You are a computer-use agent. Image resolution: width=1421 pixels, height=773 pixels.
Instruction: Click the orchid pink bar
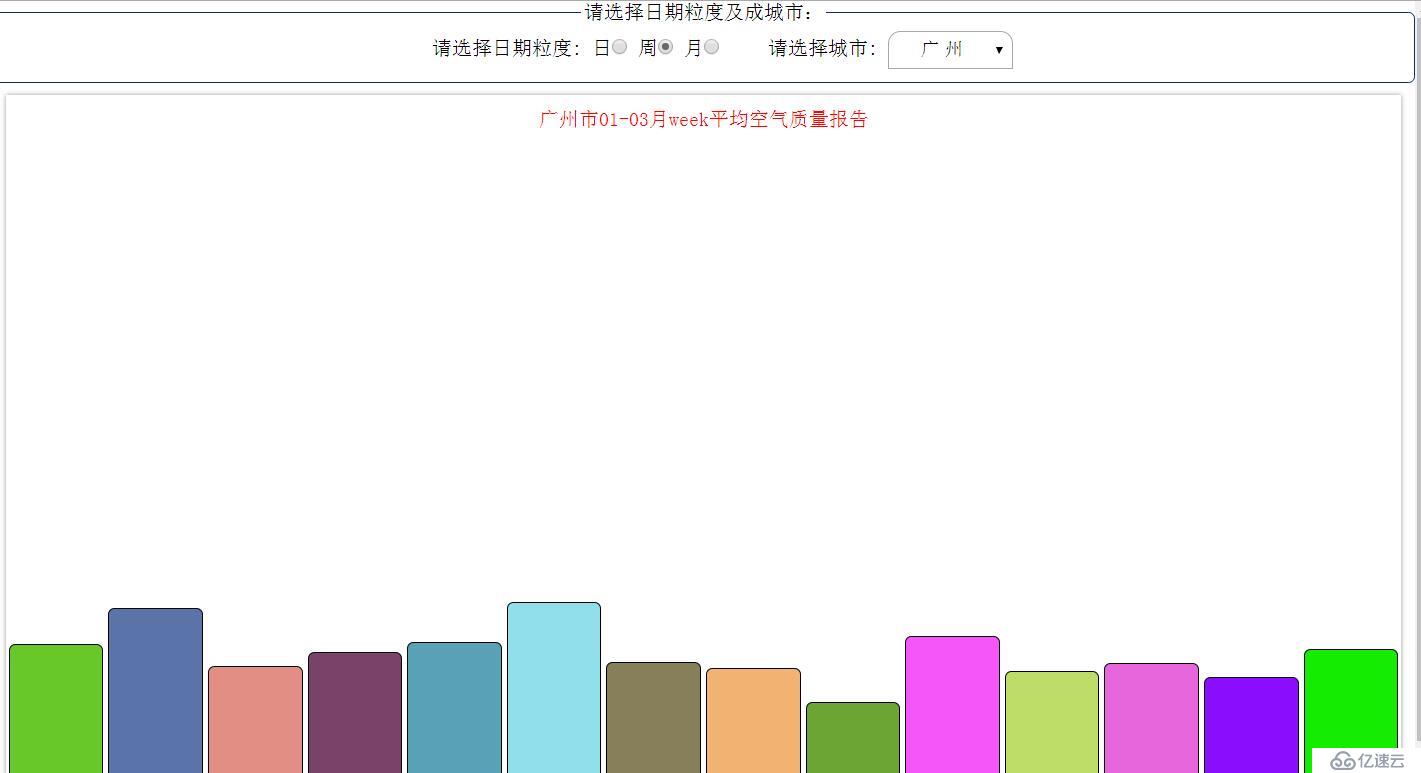1151,718
